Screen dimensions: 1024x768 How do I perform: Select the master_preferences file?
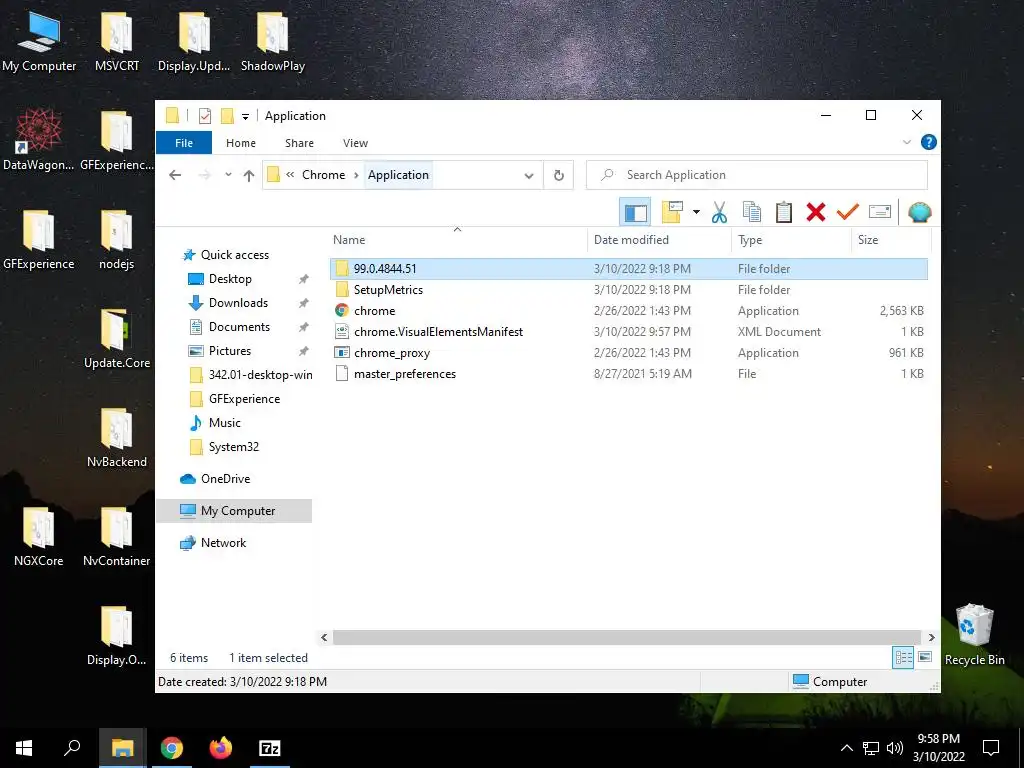pos(629,374)
